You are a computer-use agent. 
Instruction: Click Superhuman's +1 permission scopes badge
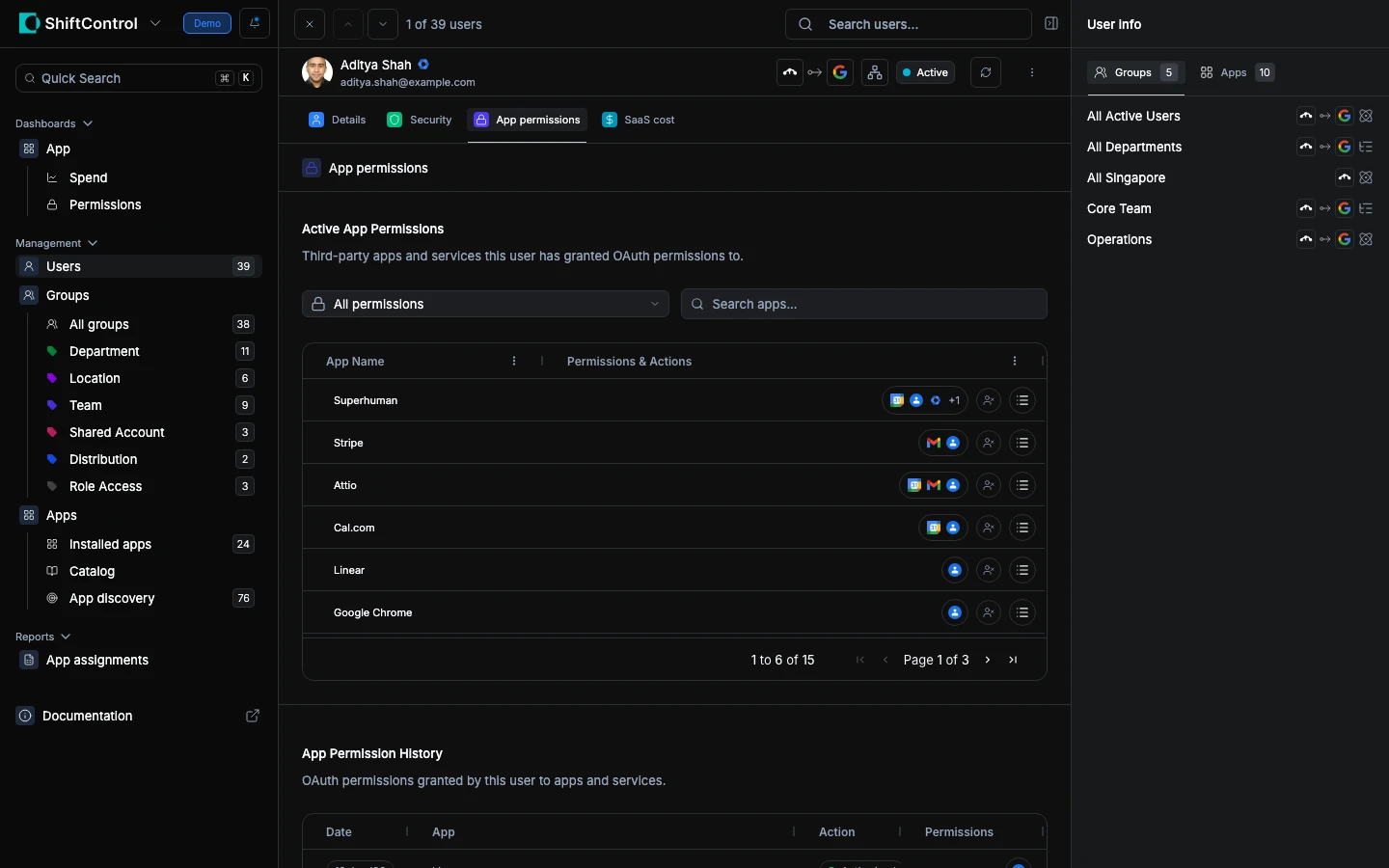954,400
